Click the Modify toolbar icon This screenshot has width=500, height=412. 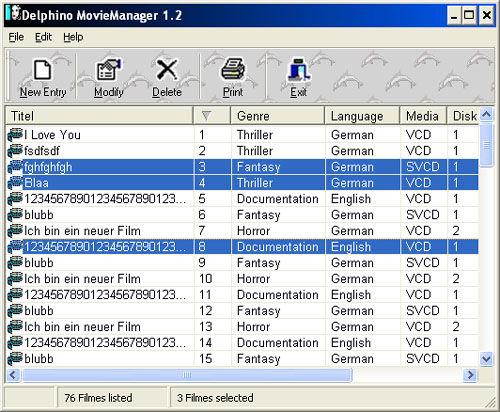(109, 69)
